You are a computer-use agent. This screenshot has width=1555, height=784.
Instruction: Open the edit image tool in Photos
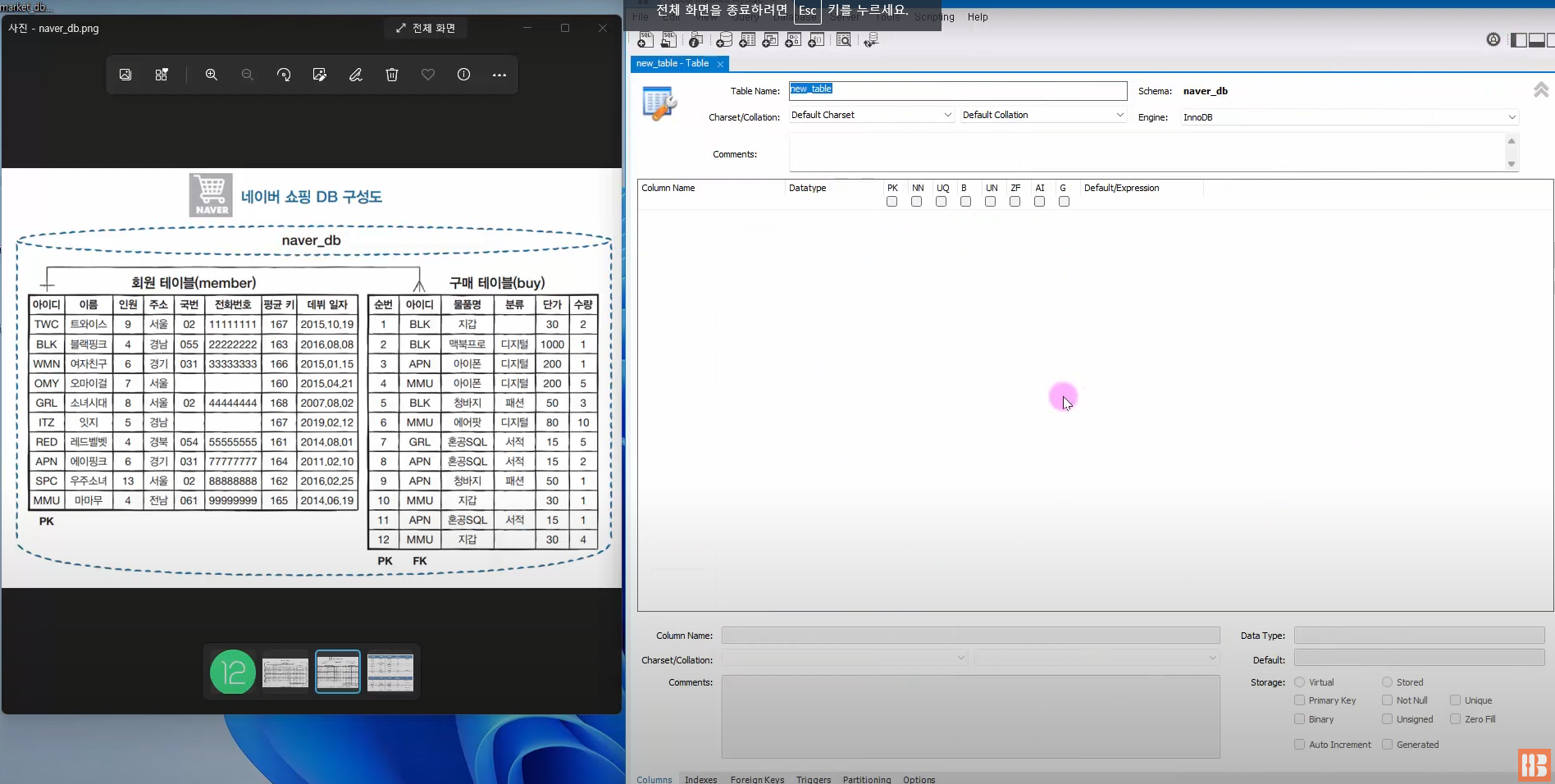point(320,75)
